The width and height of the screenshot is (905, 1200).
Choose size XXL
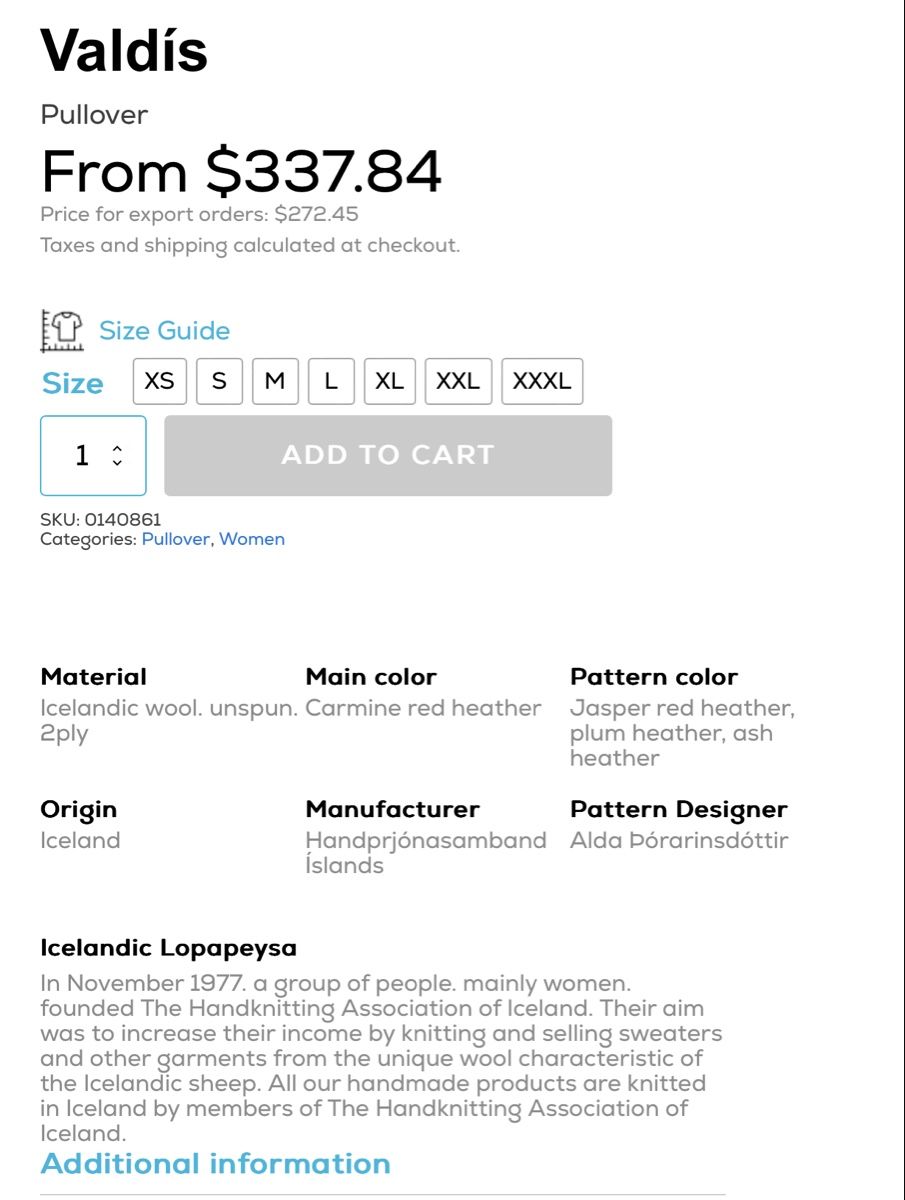tap(458, 381)
